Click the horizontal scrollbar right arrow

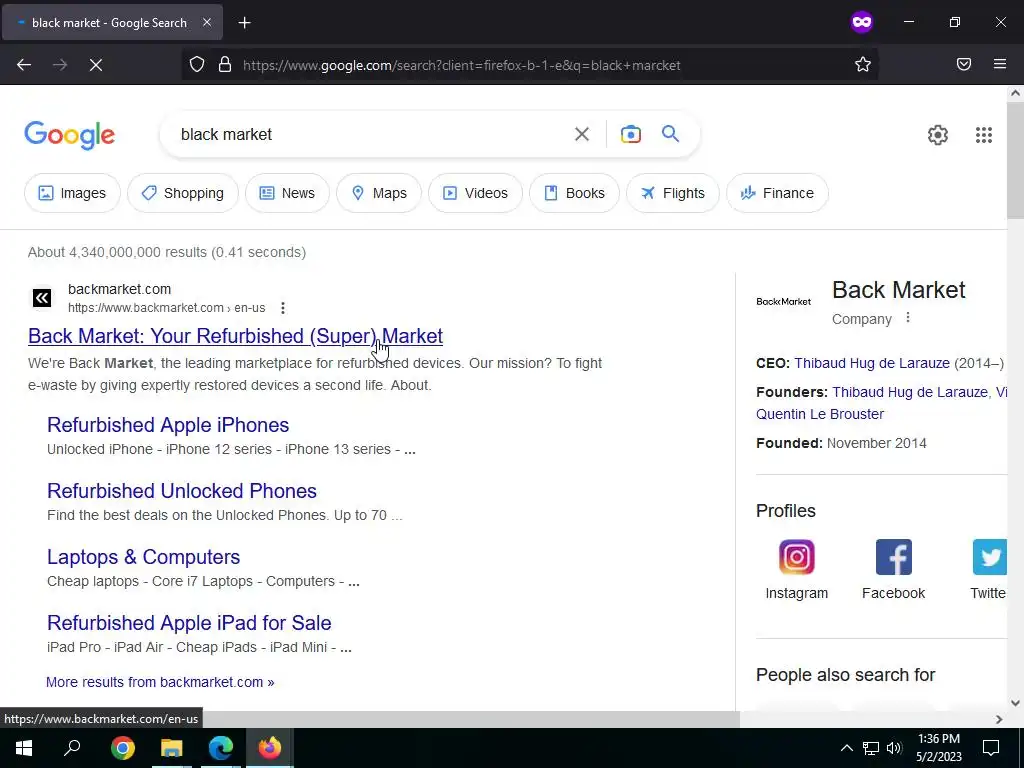coord(999,719)
